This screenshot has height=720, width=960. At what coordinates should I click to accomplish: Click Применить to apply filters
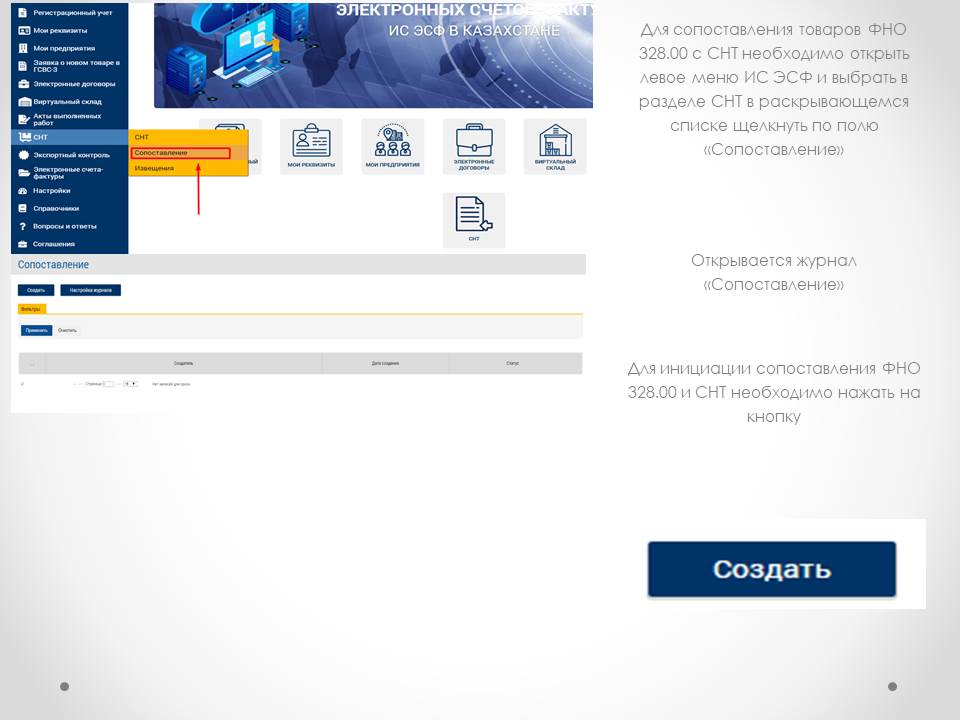(36, 330)
